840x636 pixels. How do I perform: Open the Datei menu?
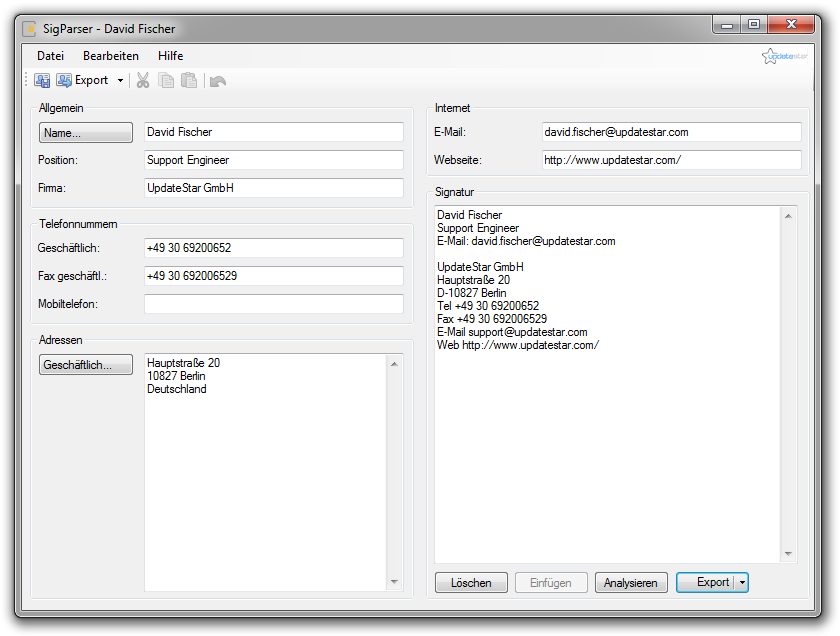(50, 56)
